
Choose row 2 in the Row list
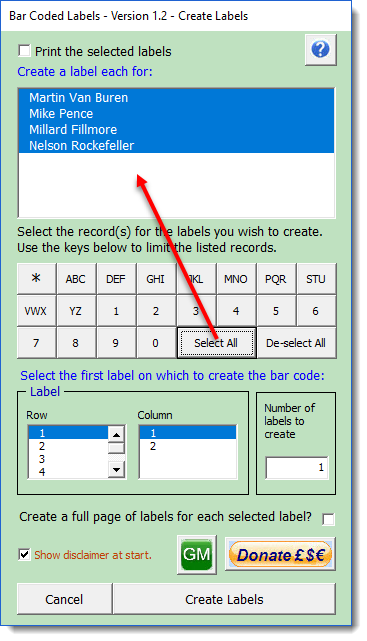point(68,446)
